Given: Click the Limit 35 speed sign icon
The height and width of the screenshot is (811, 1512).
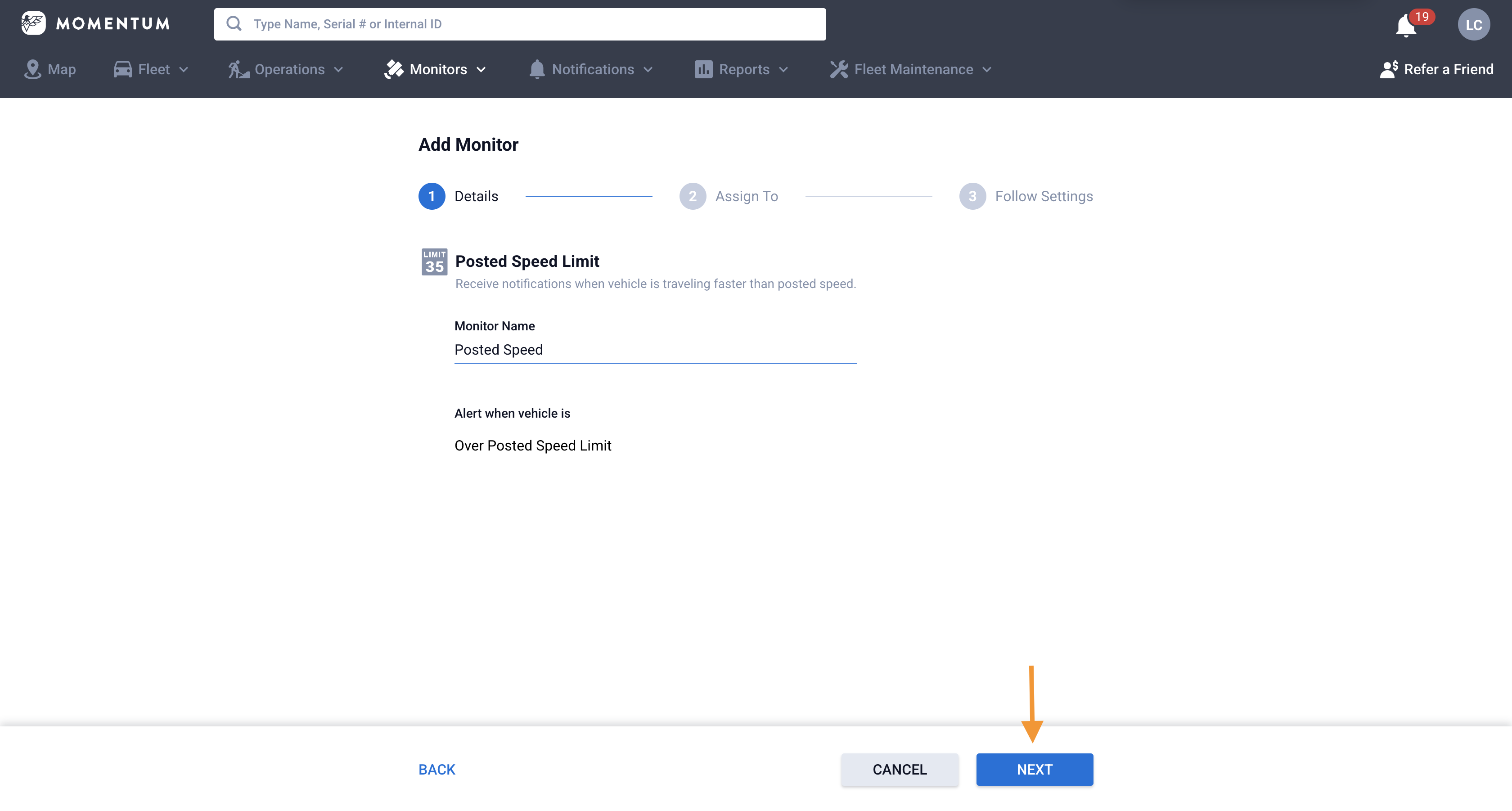Looking at the screenshot, I should tap(434, 262).
